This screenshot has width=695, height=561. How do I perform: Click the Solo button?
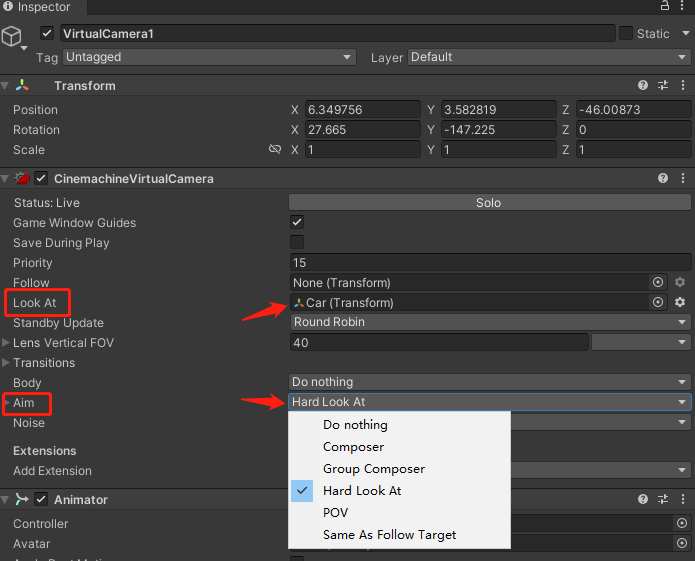tap(489, 203)
